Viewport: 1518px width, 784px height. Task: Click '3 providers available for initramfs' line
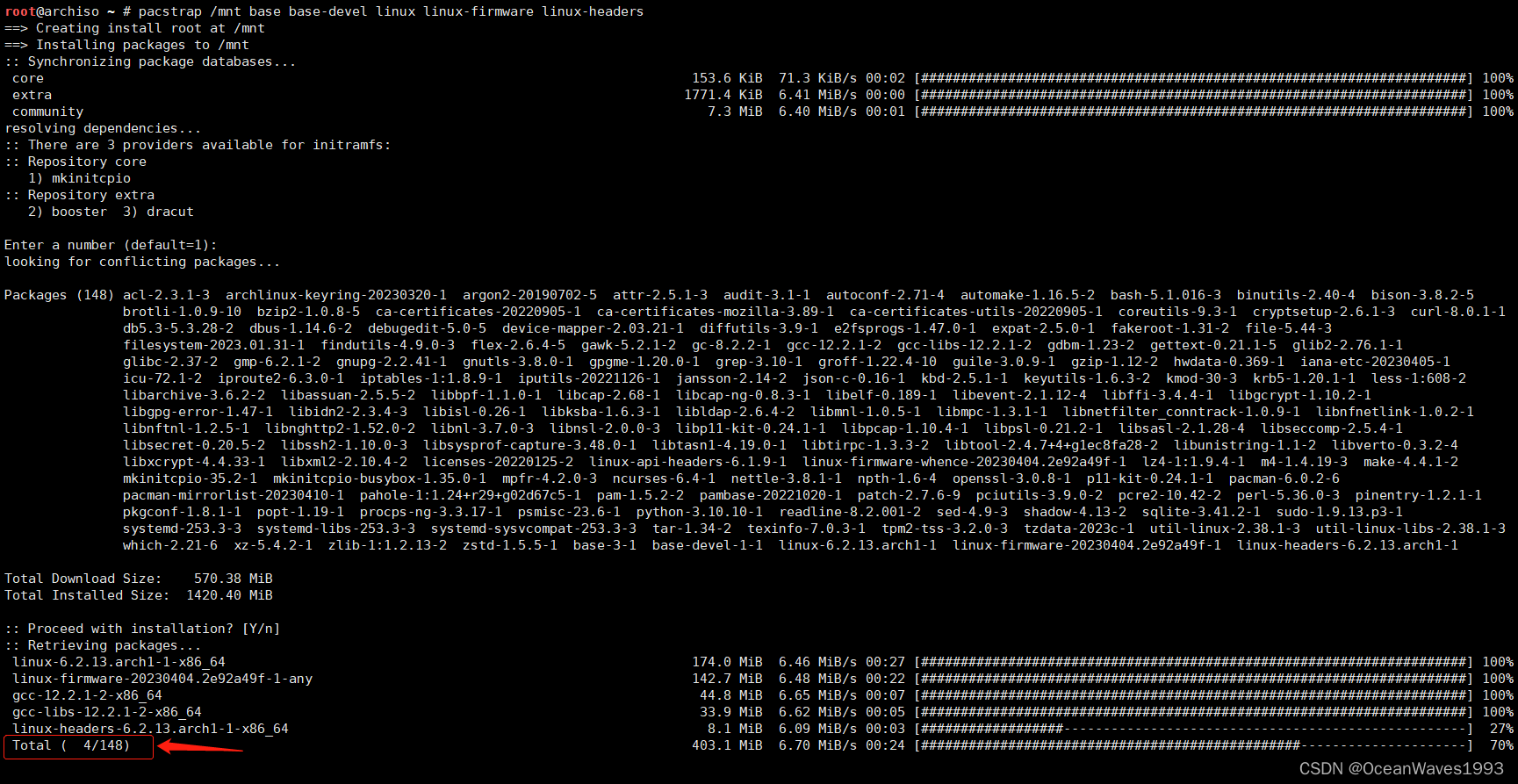[198, 145]
